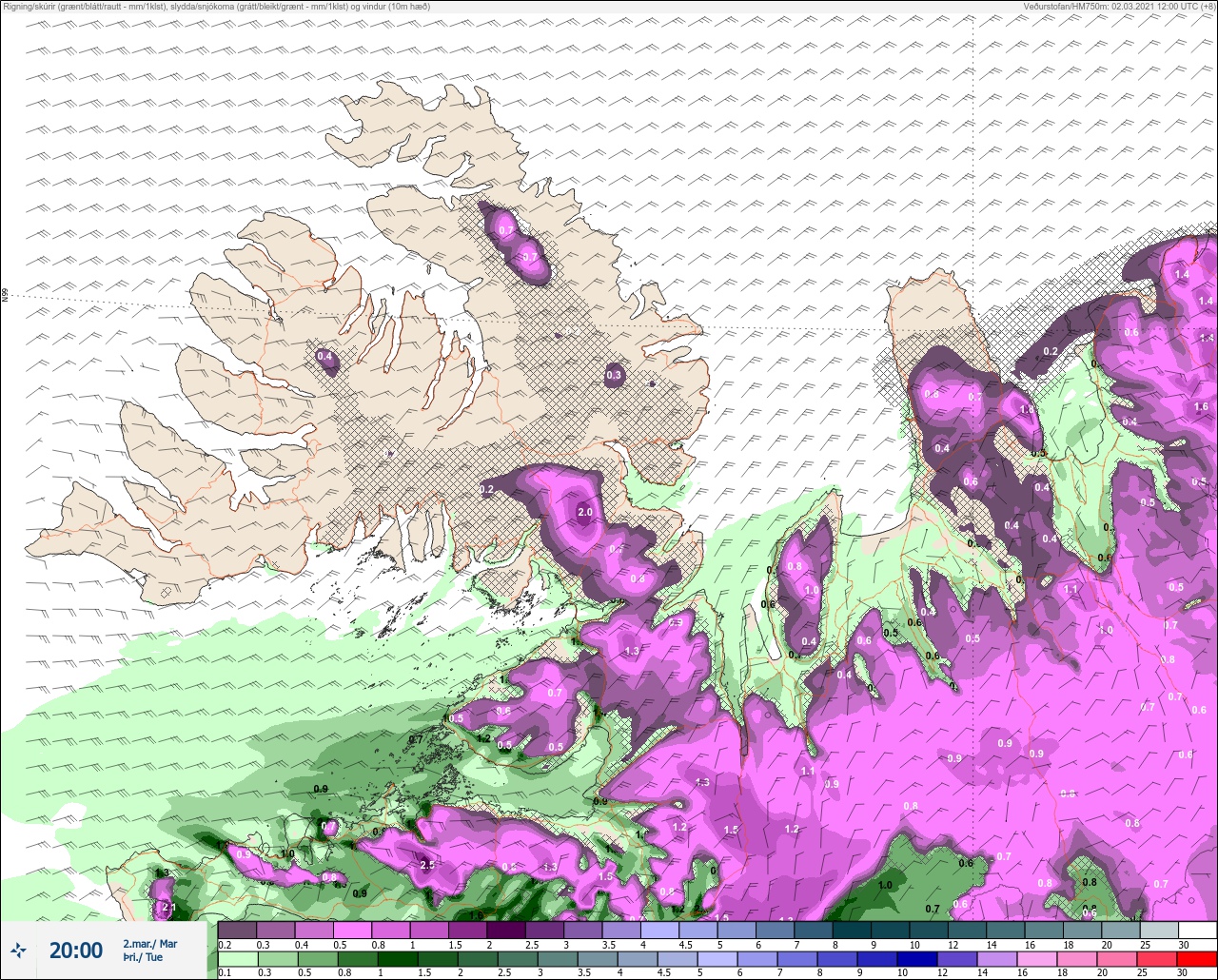Select top legend pink swatch starting at 0.5
Image resolution: width=1218 pixels, height=980 pixels.
(x=352, y=930)
